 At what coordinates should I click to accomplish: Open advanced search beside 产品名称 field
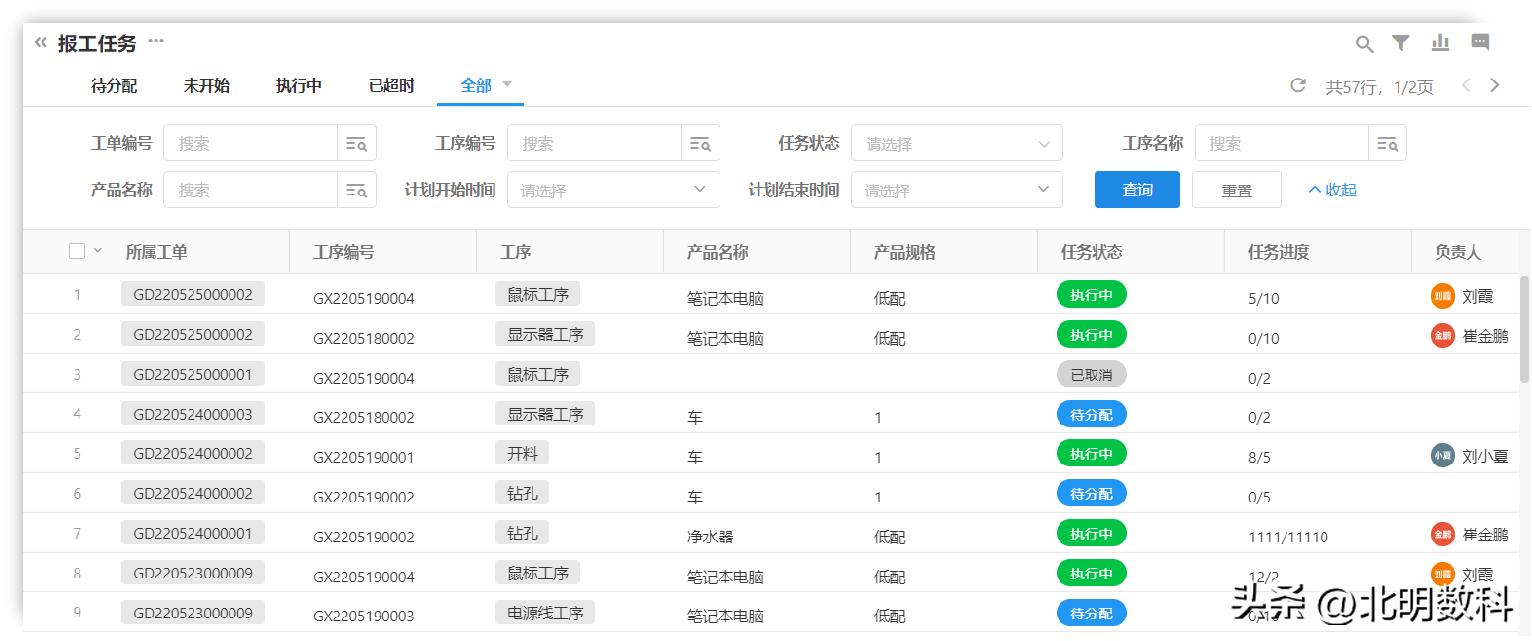pyautogui.click(x=357, y=189)
